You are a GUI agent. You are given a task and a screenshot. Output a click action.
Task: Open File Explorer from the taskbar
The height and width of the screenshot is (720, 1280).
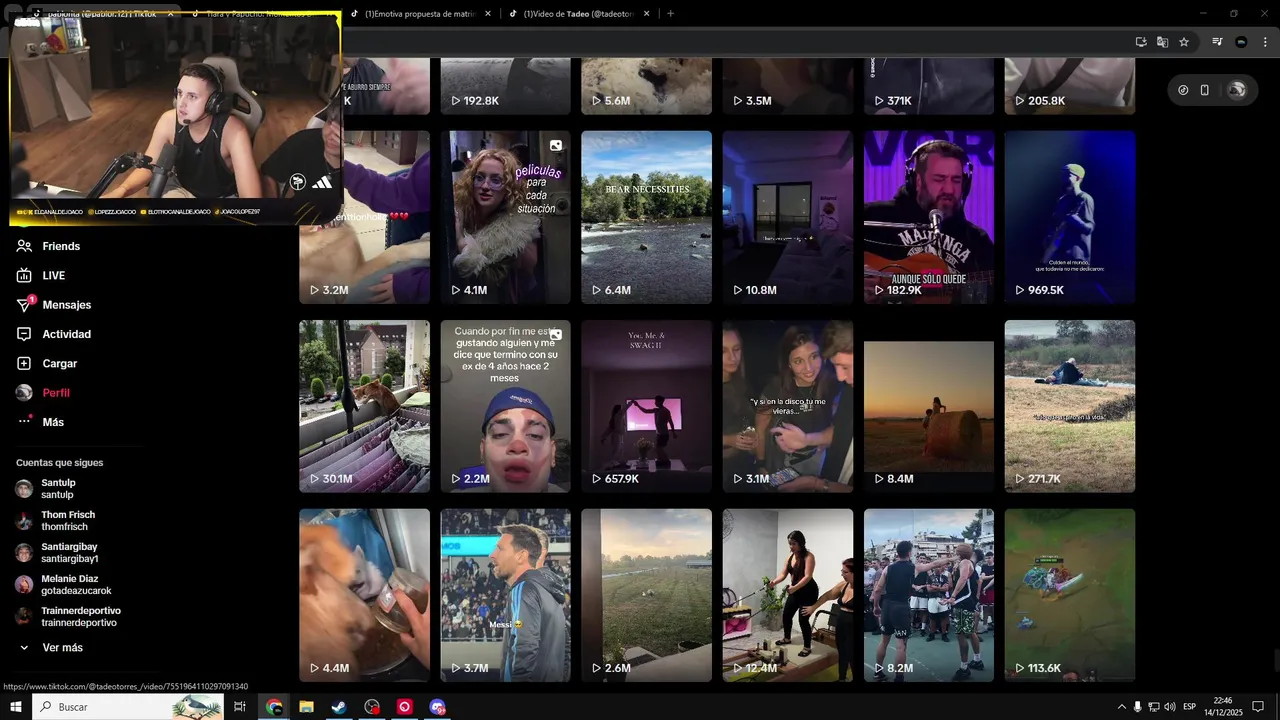click(x=307, y=707)
